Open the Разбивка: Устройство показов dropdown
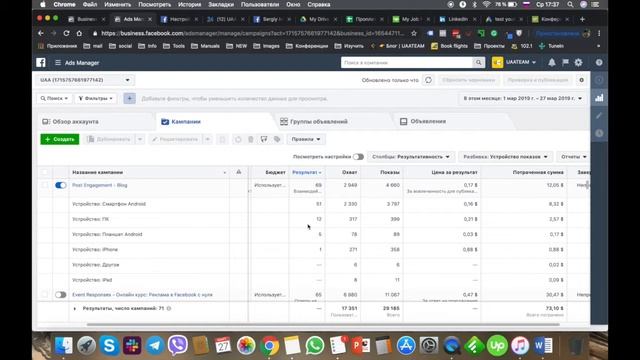640x360 pixels. click(x=505, y=157)
